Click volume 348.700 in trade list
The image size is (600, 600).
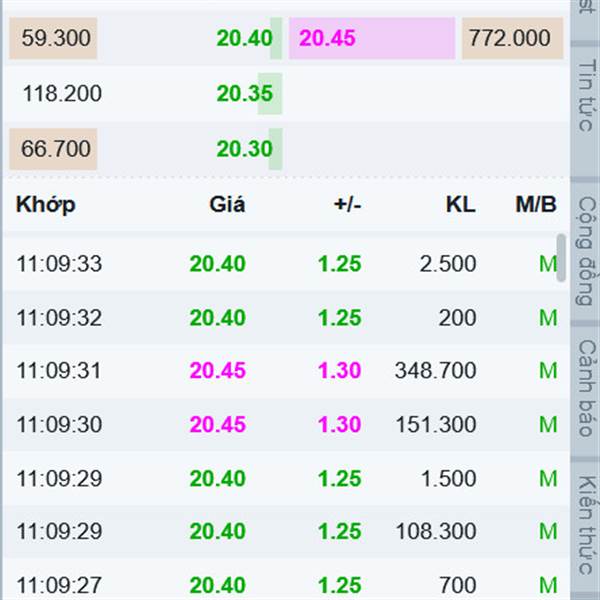pyautogui.click(x=435, y=370)
